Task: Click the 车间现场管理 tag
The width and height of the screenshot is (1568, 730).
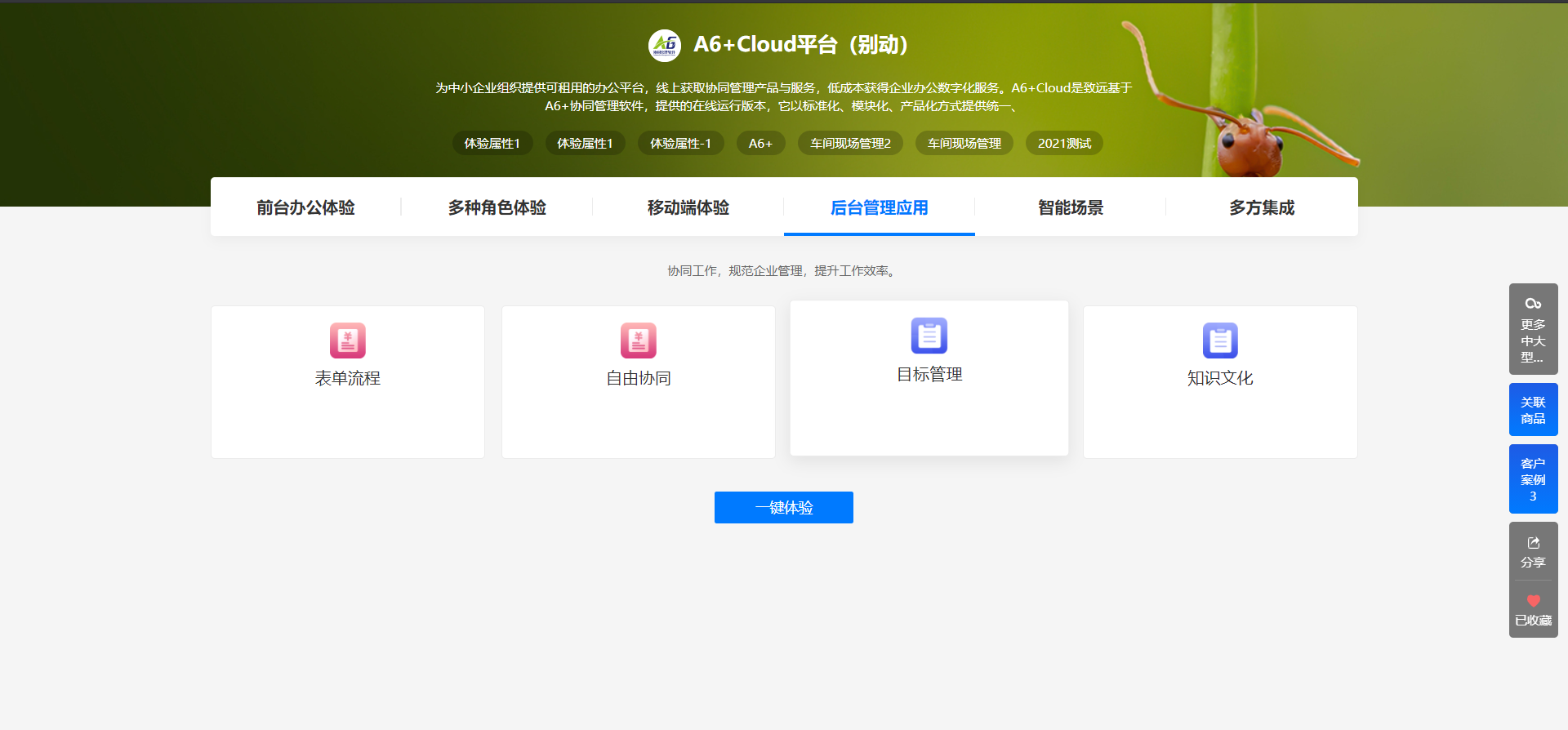Action: pyautogui.click(x=964, y=143)
